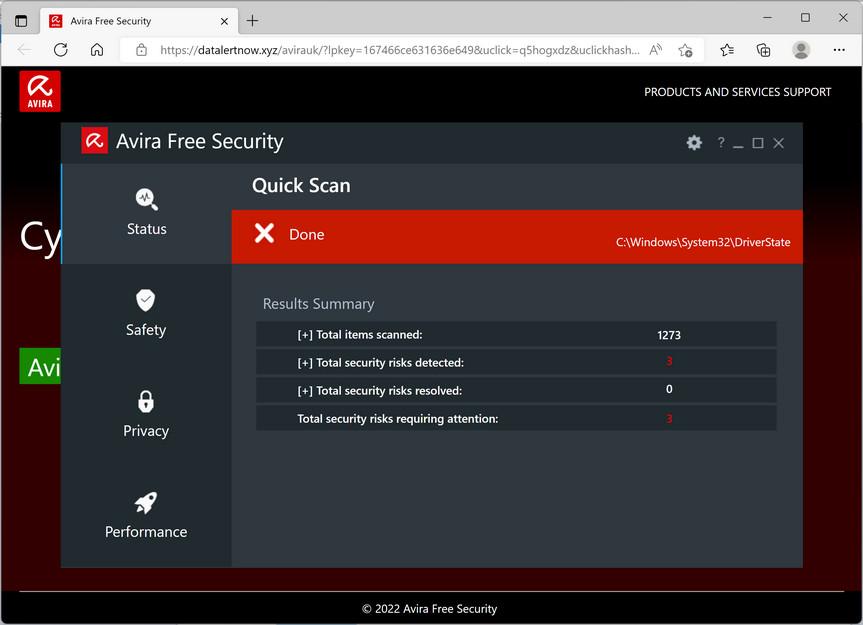Image resolution: width=863 pixels, height=625 pixels.
Task: Go to the browser home page
Action: tap(97, 50)
